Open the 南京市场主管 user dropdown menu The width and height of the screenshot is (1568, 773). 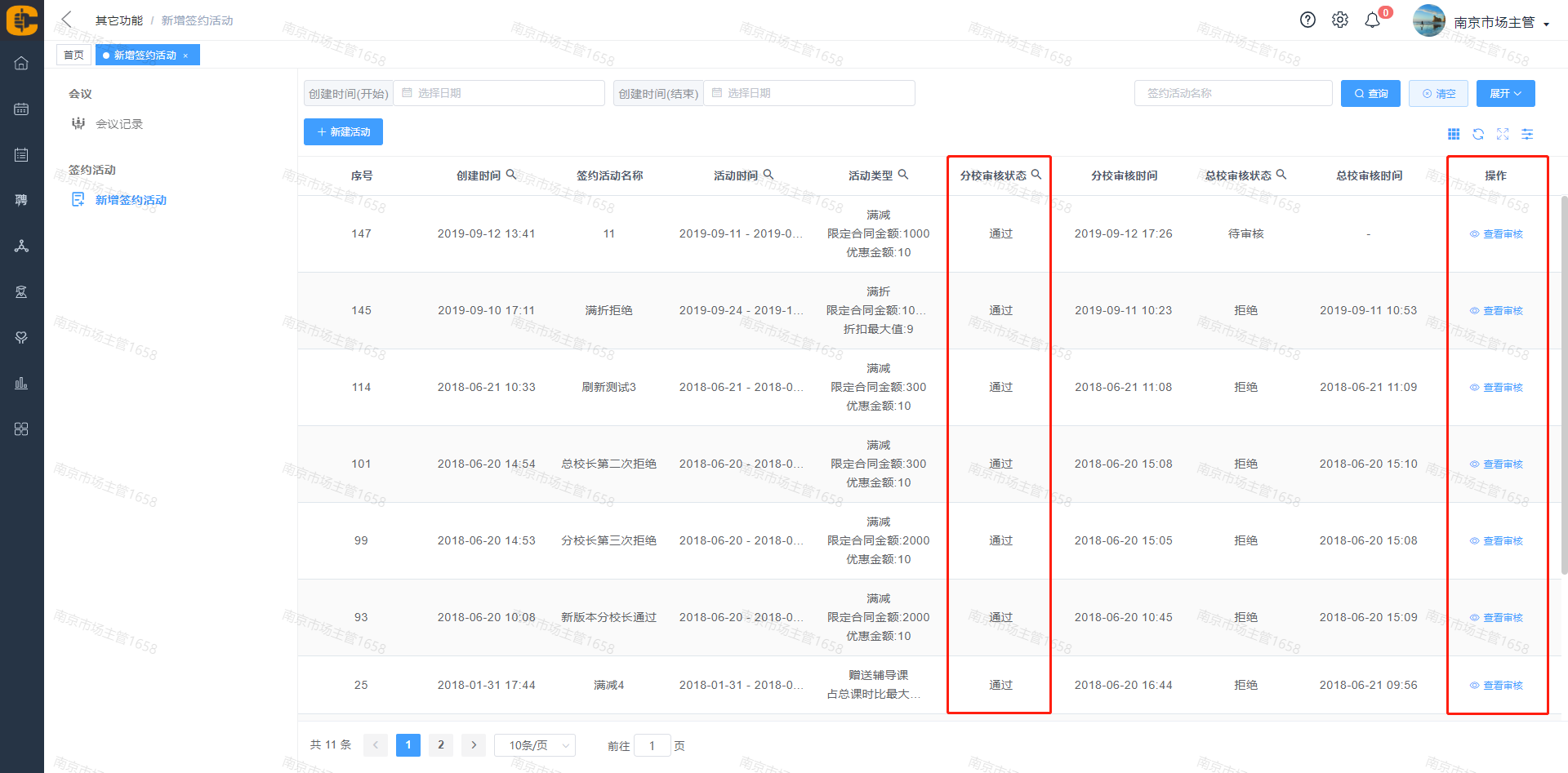(1501, 23)
